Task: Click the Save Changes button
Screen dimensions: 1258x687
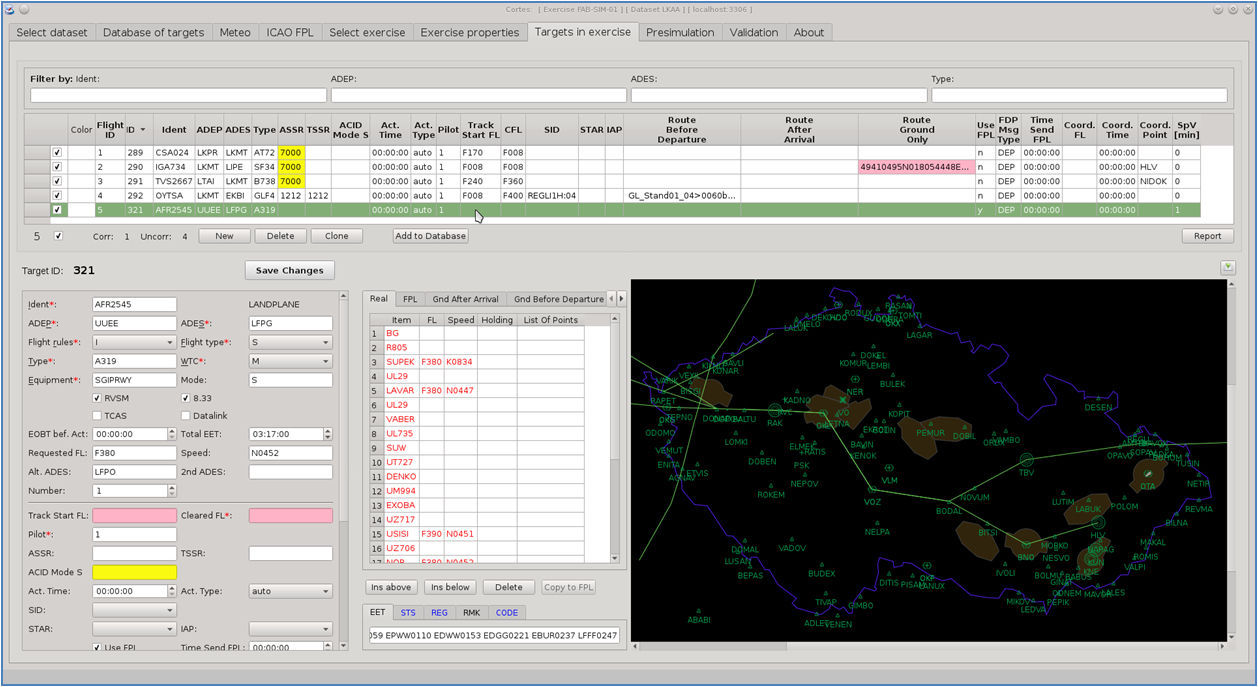Action: tap(289, 270)
